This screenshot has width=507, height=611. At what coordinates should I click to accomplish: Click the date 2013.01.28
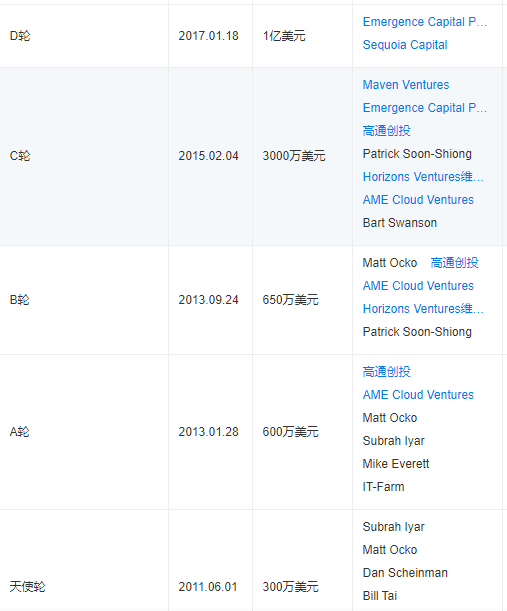point(208,432)
